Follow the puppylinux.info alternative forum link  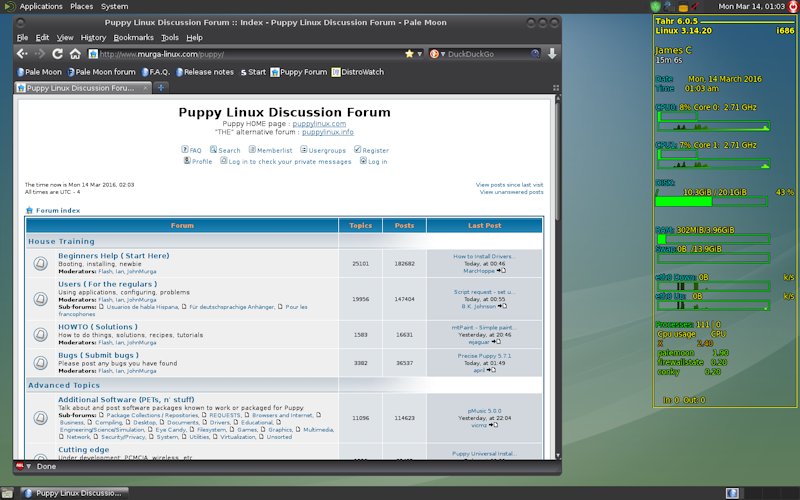(x=328, y=132)
